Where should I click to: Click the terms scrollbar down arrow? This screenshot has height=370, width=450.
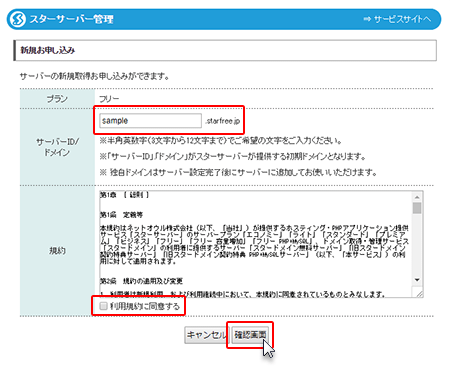pos(417,280)
